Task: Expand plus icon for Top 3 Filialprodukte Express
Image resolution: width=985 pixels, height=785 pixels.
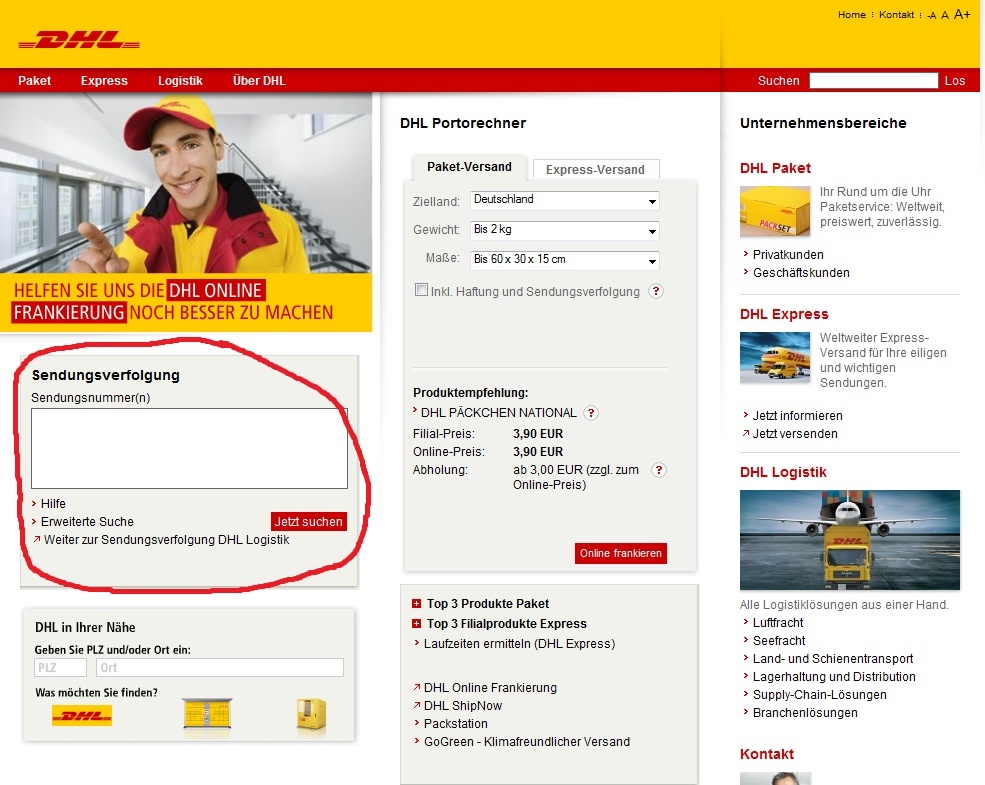Action: pos(416,624)
